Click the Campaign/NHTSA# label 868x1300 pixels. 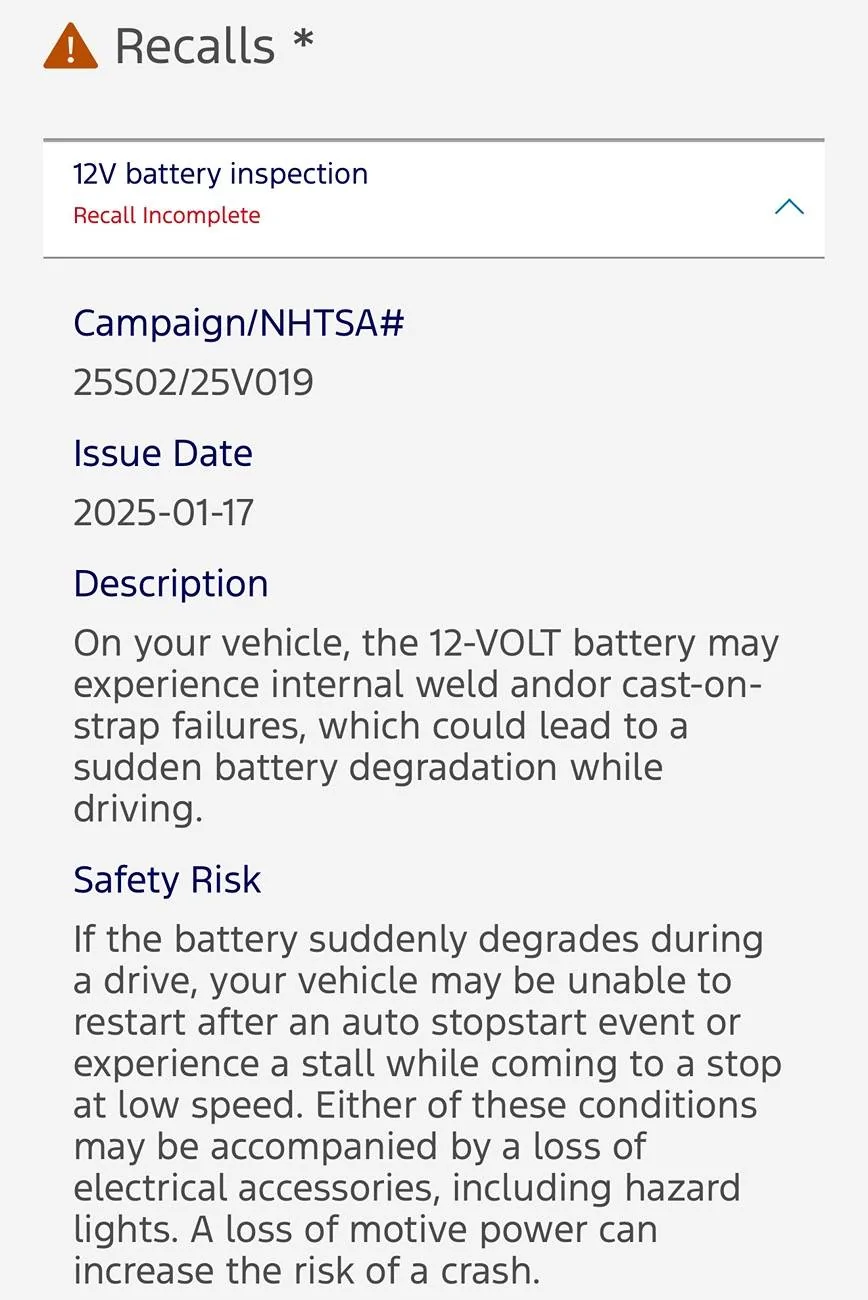tap(238, 323)
